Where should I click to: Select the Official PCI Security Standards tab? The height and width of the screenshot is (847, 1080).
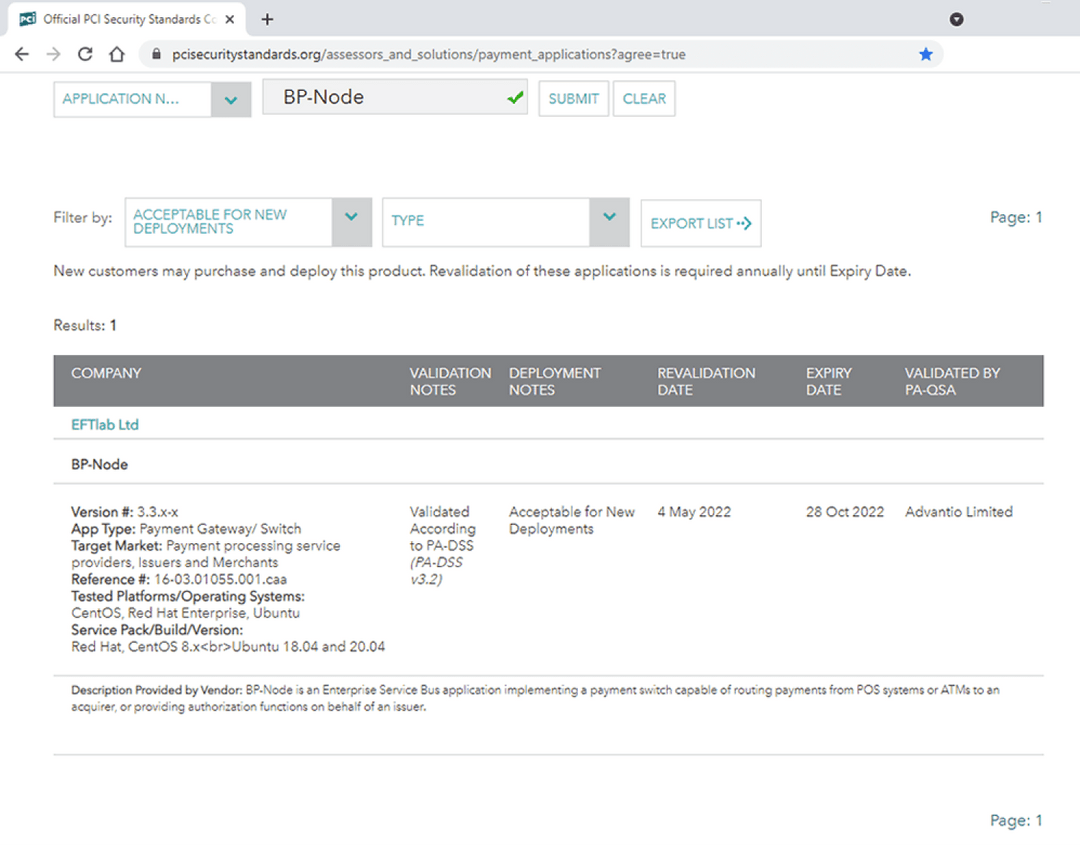click(x=127, y=19)
